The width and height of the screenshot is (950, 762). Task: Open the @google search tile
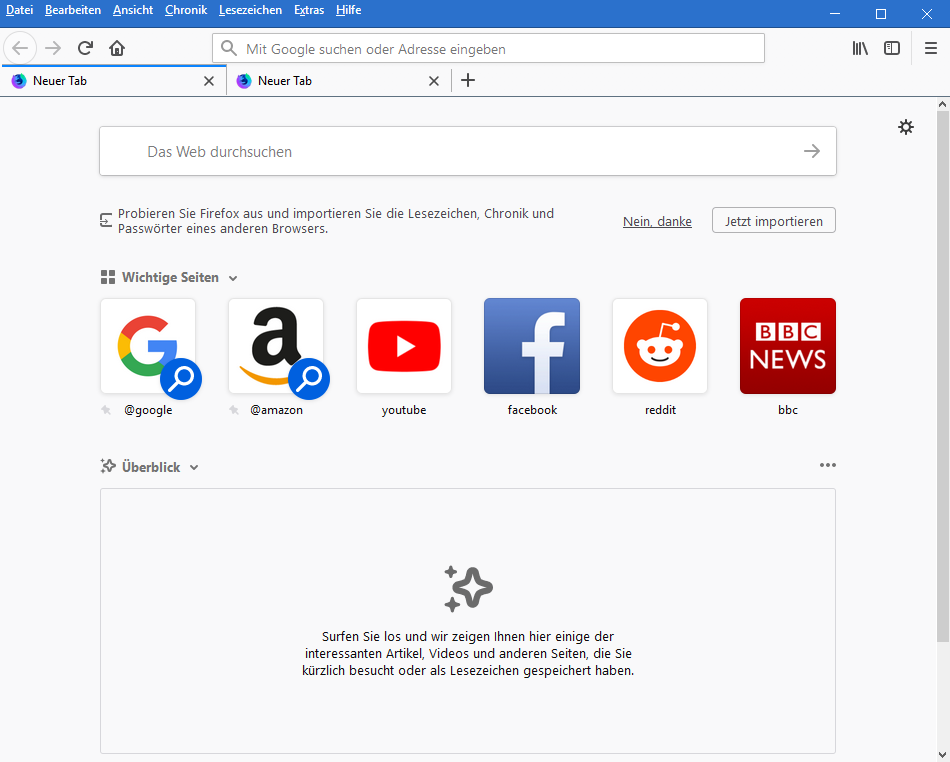148,346
